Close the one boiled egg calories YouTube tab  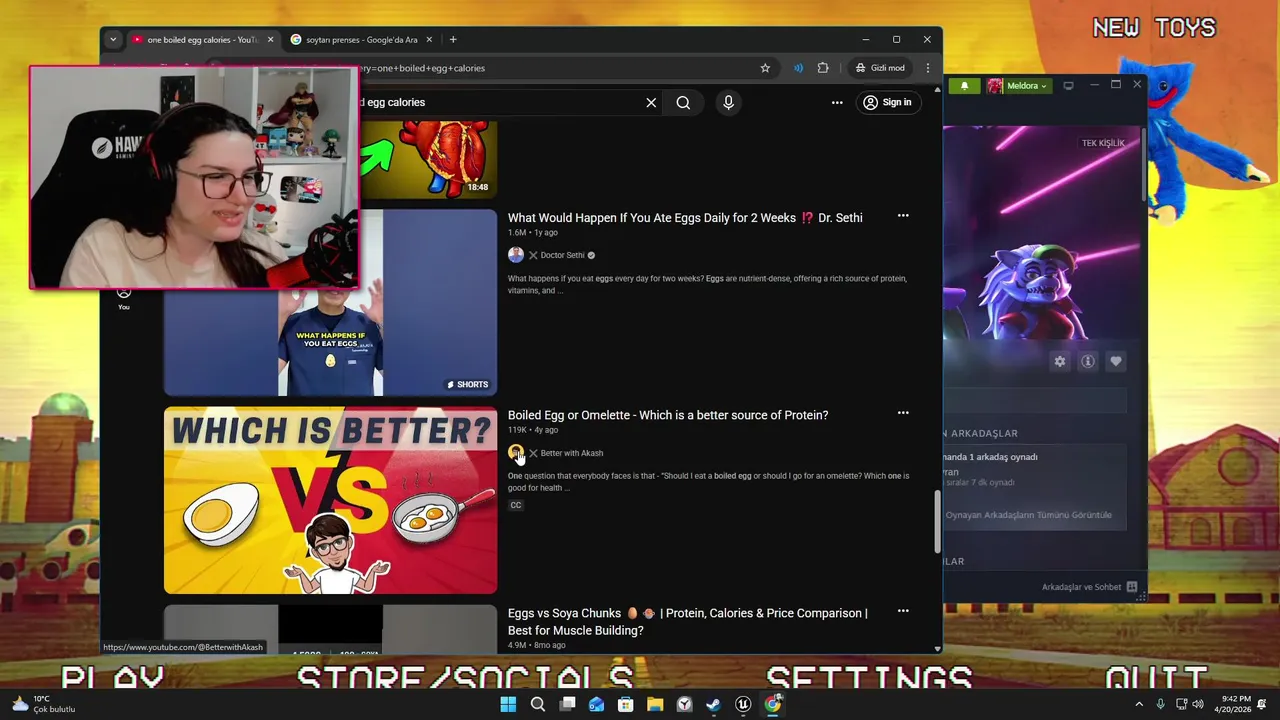pos(270,40)
